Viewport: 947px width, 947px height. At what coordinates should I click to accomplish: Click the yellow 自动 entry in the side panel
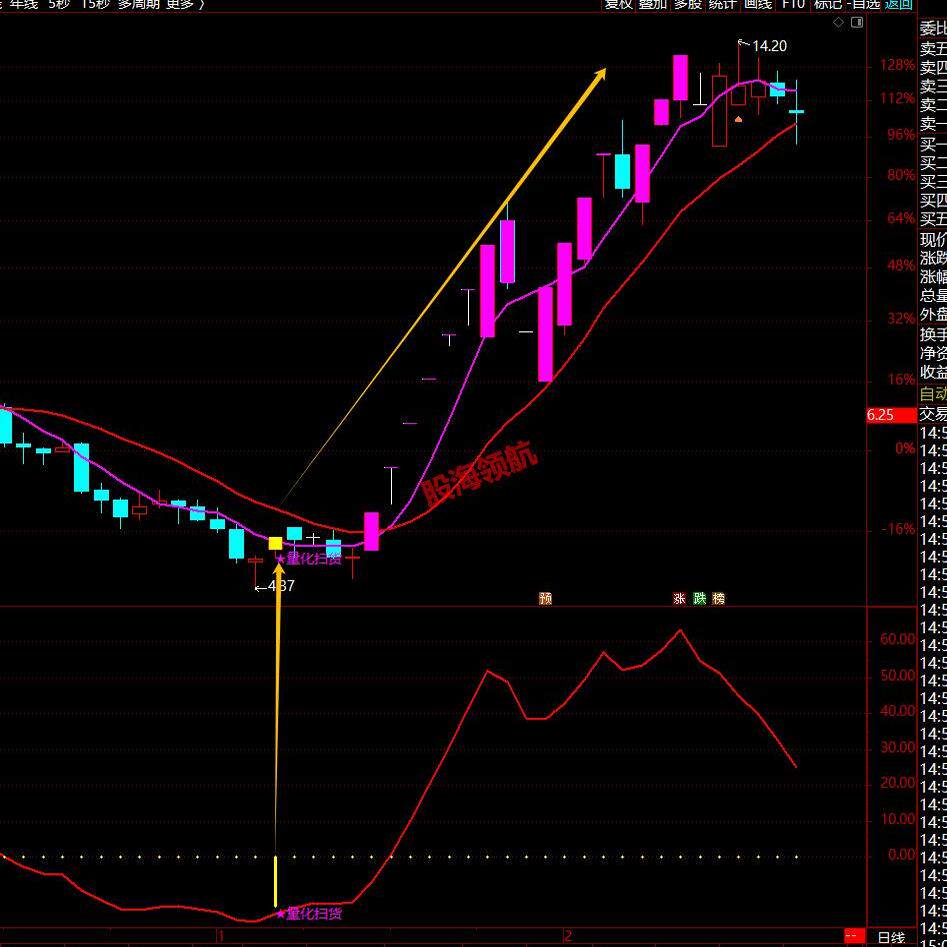pos(933,394)
